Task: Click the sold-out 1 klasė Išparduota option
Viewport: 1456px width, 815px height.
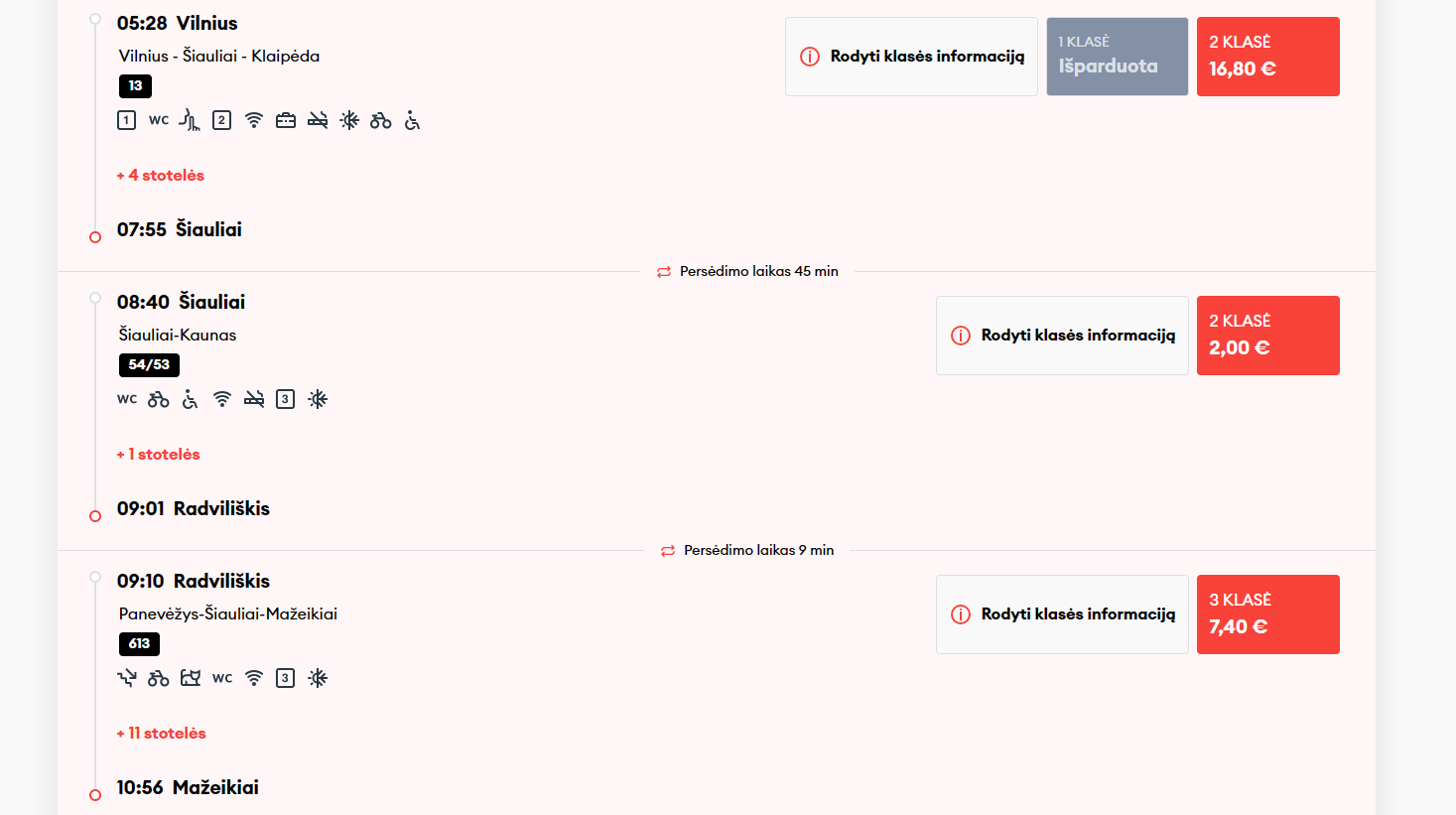Action: click(x=1117, y=57)
